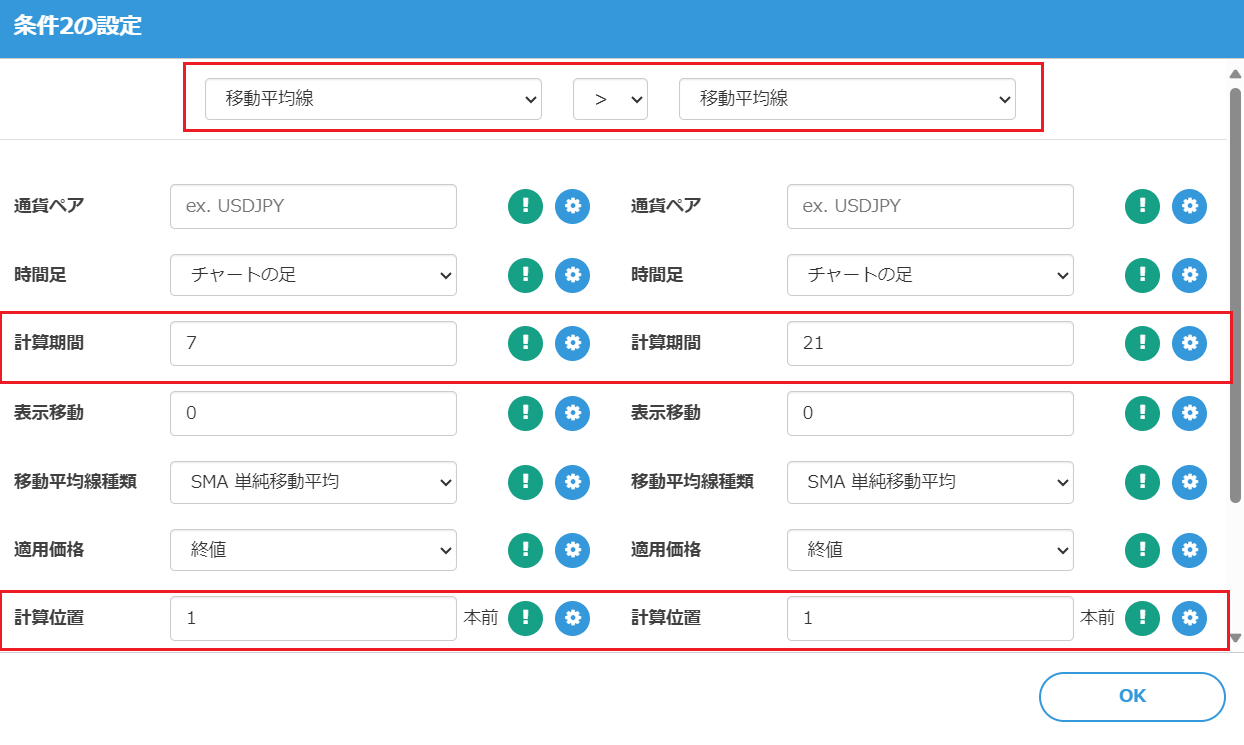Click the scrollbar down arrow
Screen dimensions: 1244x745
click(1235, 638)
